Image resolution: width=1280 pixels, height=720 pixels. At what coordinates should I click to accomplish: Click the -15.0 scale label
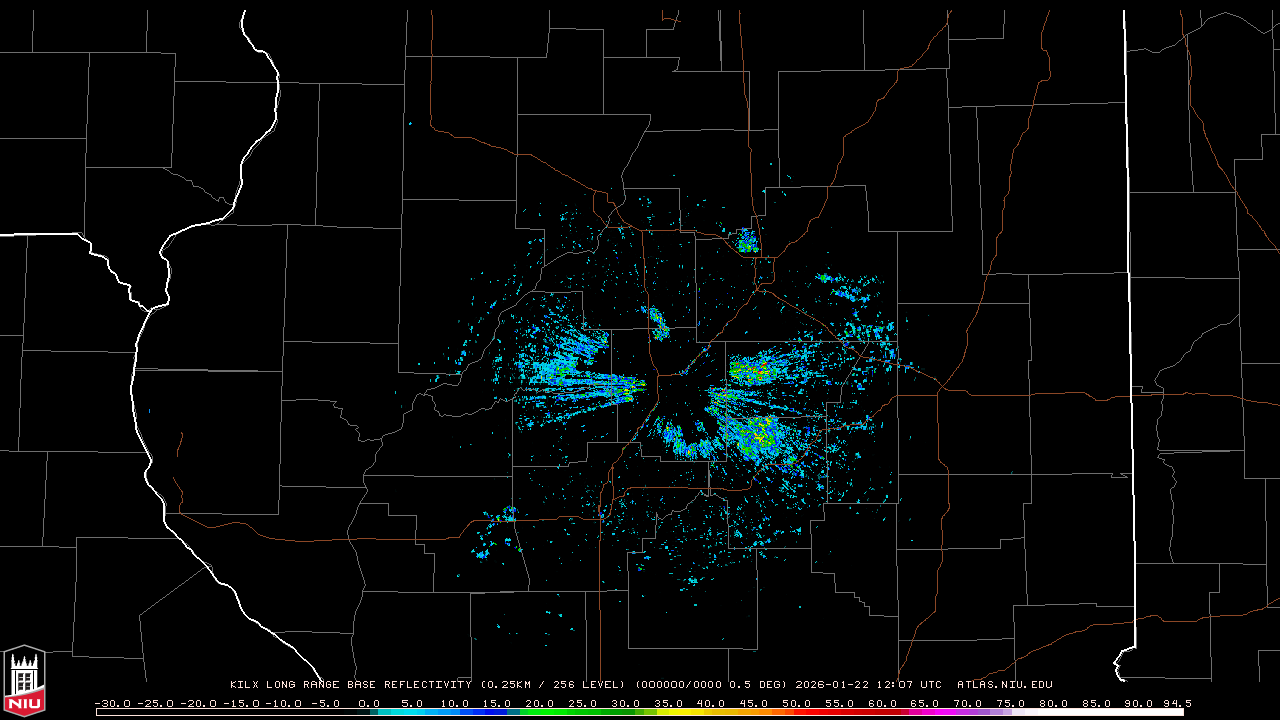241,704
